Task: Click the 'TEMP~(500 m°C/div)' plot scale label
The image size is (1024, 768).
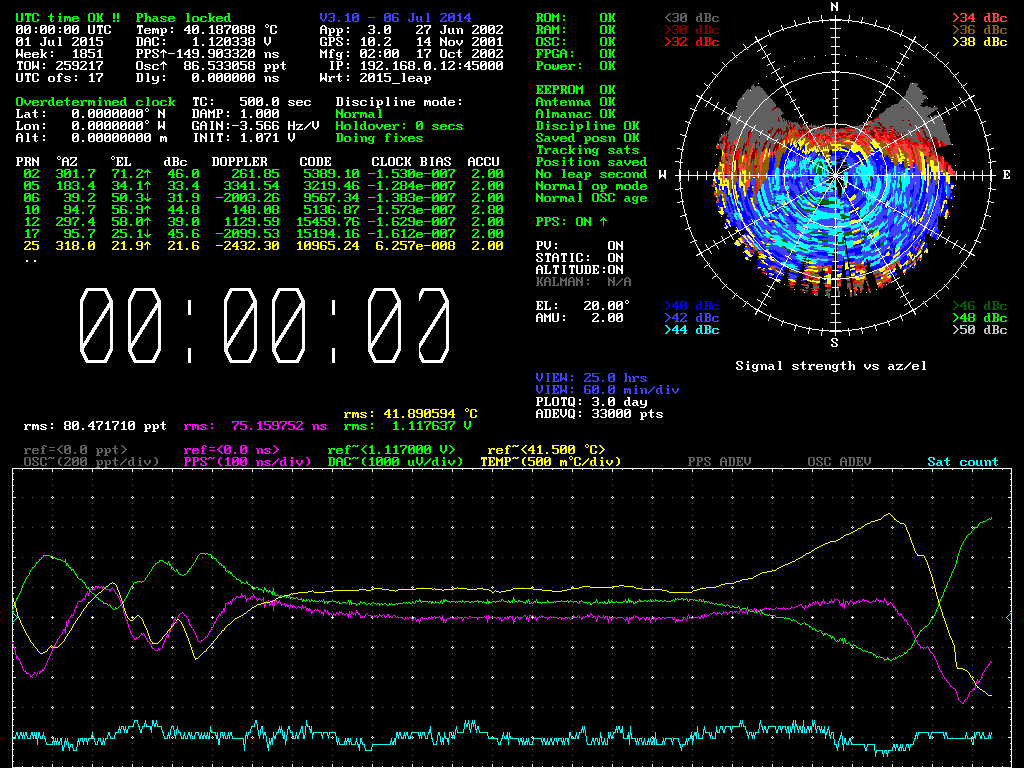Action: coord(551,461)
